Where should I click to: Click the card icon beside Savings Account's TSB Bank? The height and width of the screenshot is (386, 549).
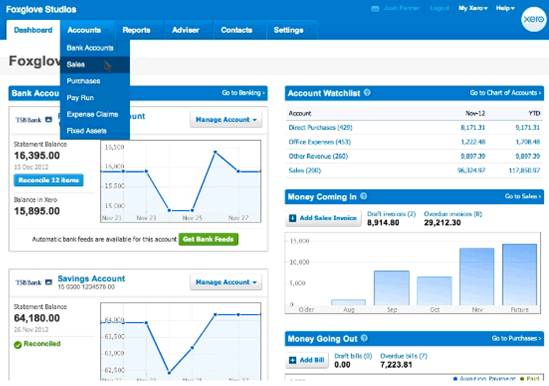[49, 282]
